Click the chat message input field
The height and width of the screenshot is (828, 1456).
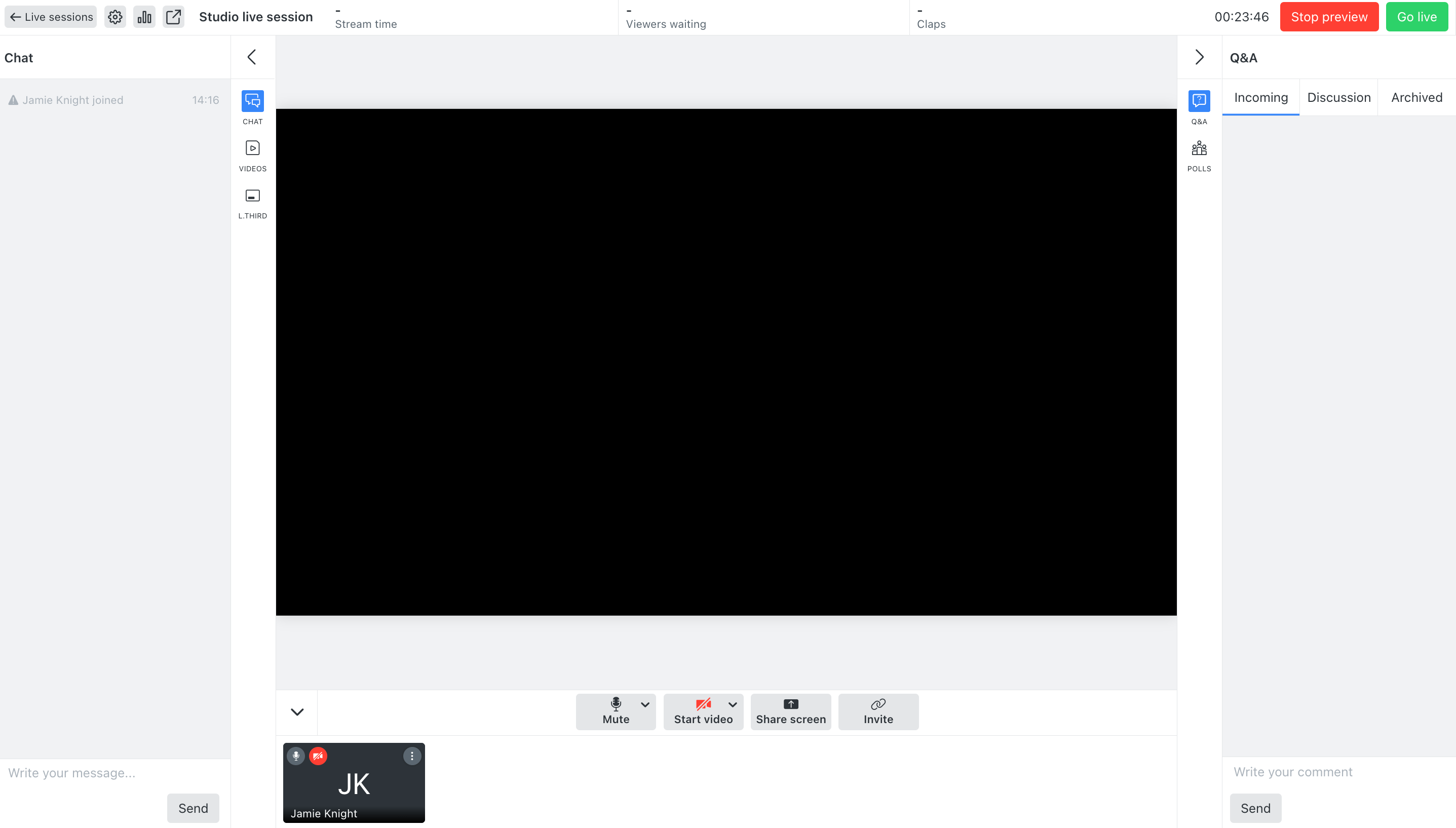[x=85, y=773]
